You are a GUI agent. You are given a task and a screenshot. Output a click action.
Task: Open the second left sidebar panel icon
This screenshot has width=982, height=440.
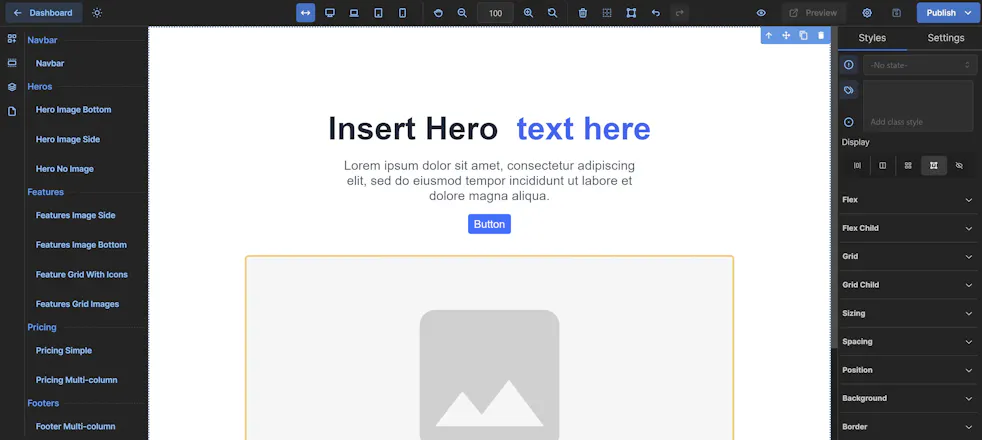[12, 63]
